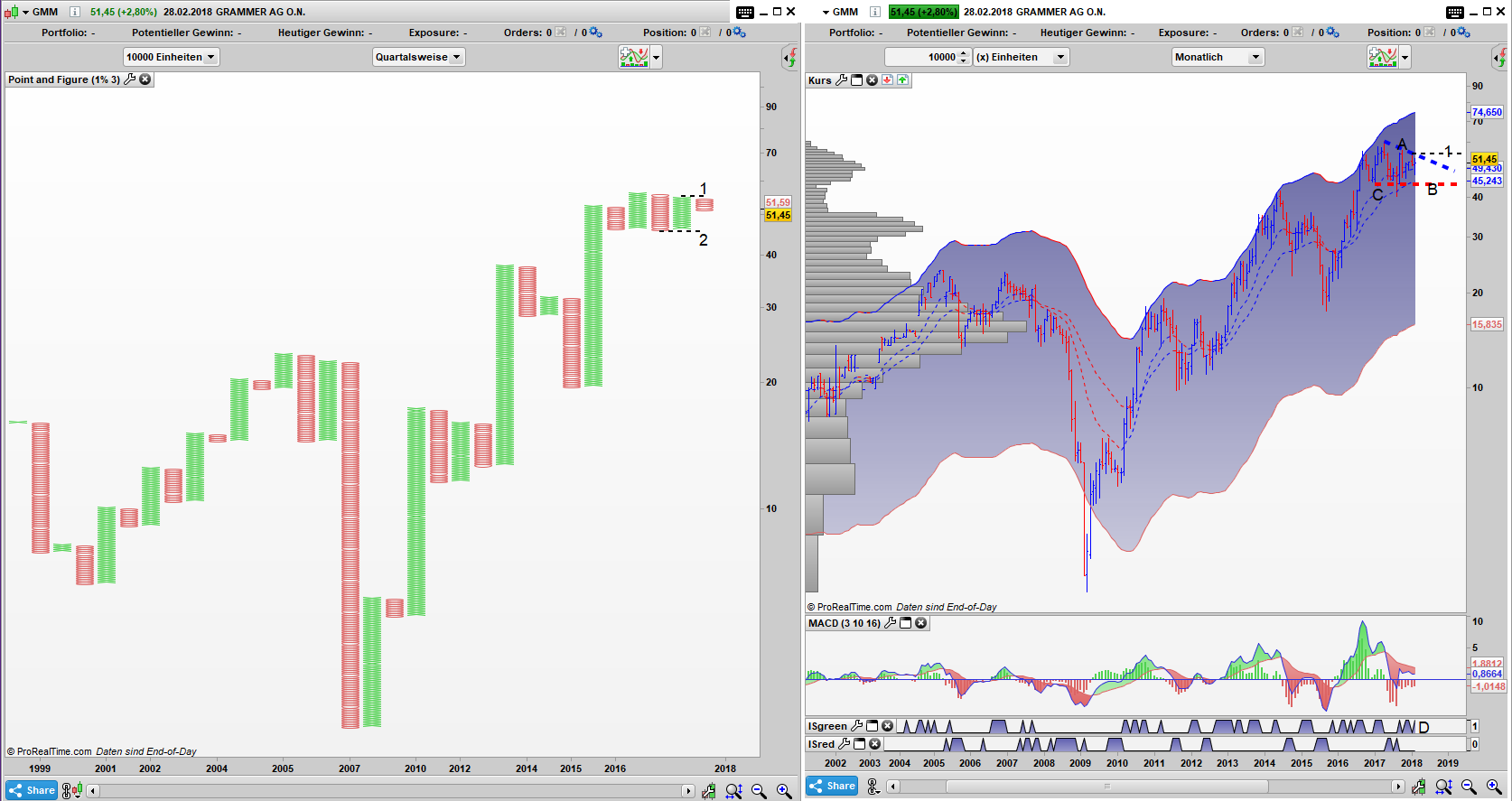Open the virtual keyboard icon in right window

(x=1454, y=12)
